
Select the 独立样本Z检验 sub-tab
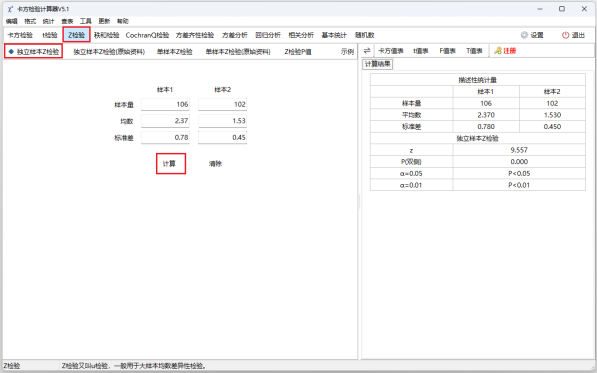click(x=34, y=51)
